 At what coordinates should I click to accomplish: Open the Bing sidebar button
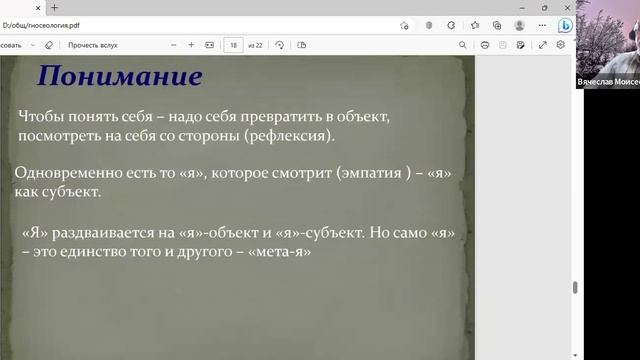coord(565,25)
